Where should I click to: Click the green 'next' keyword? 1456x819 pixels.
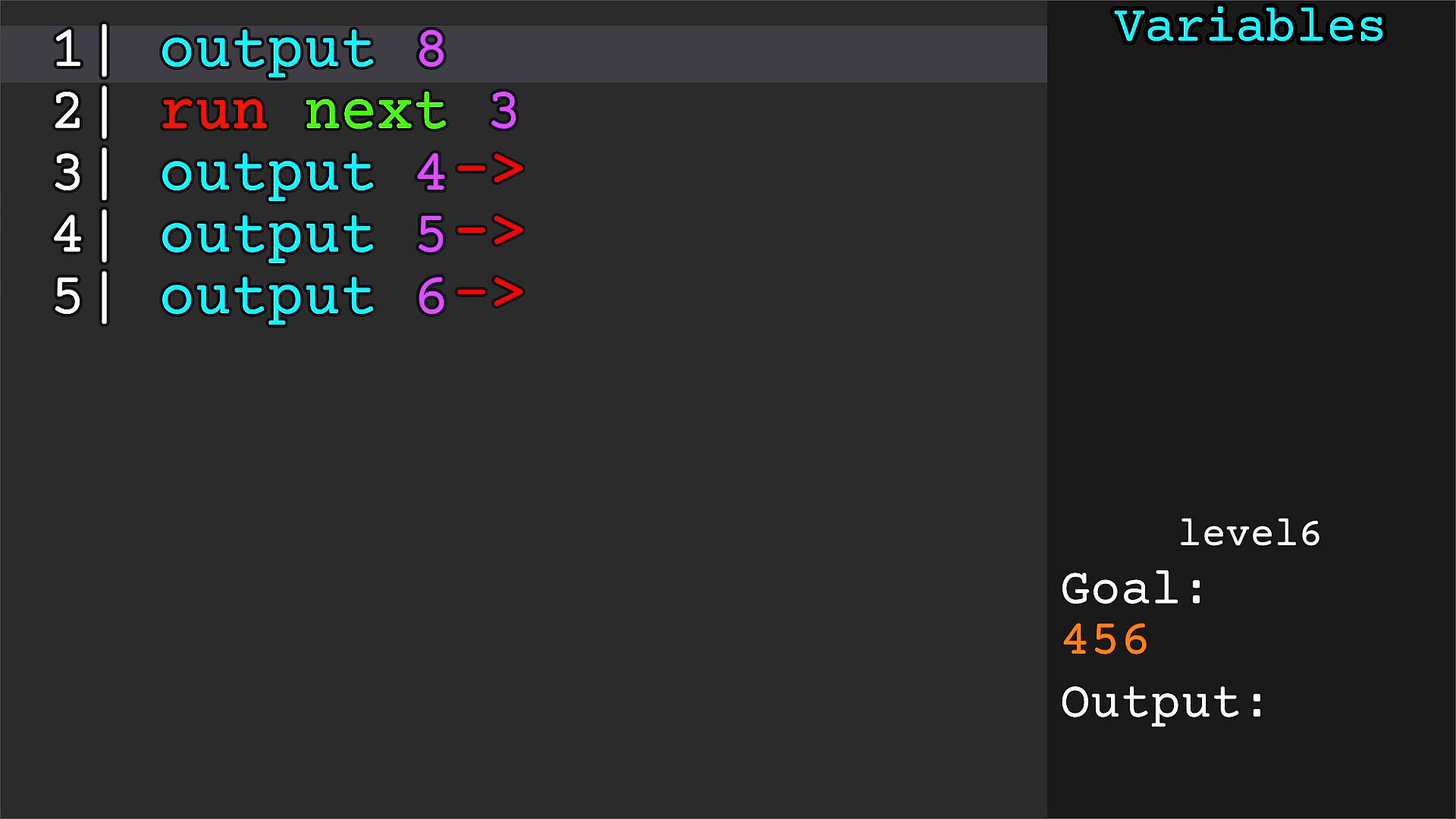coord(375,111)
